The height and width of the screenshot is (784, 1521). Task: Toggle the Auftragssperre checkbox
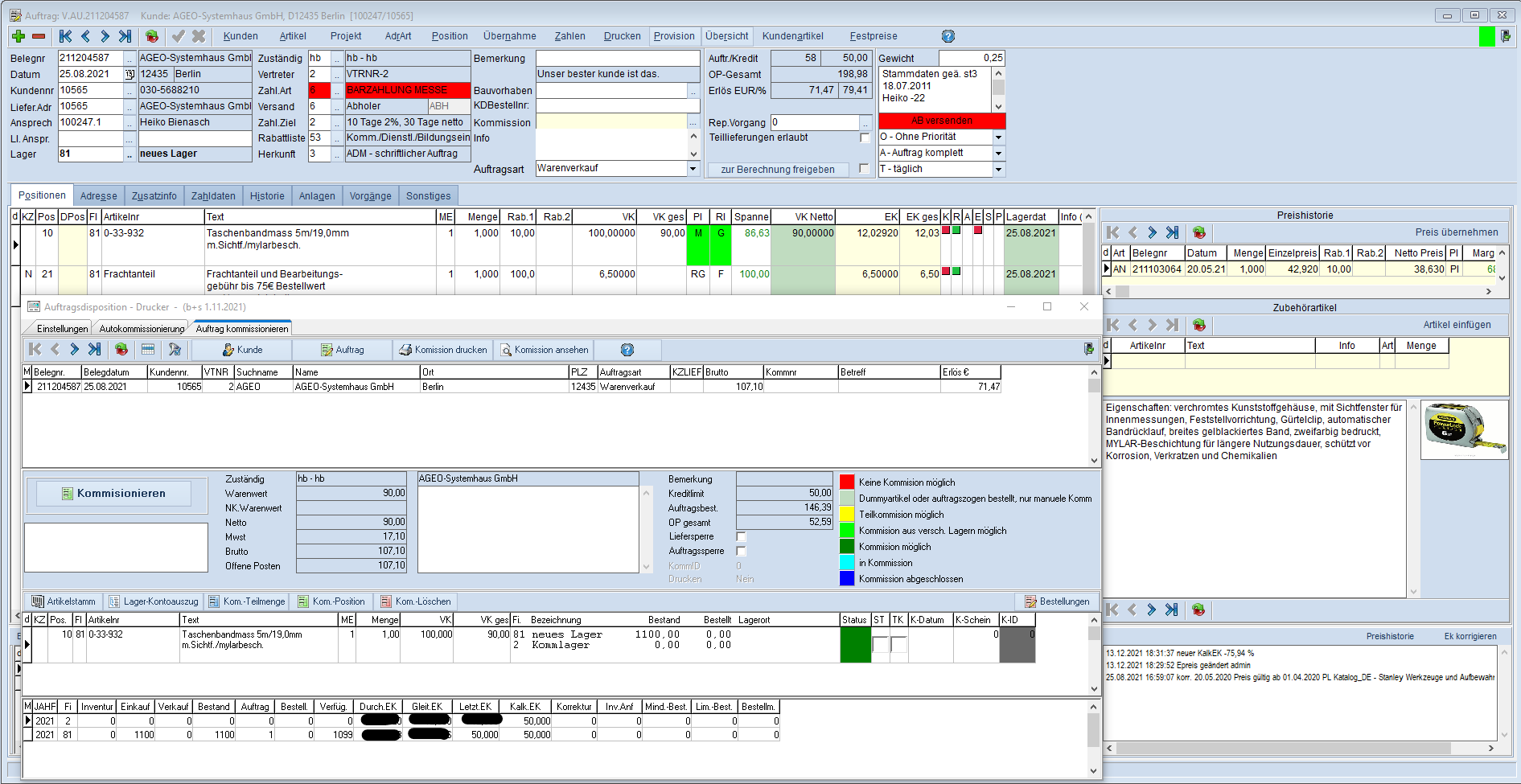[x=742, y=551]
